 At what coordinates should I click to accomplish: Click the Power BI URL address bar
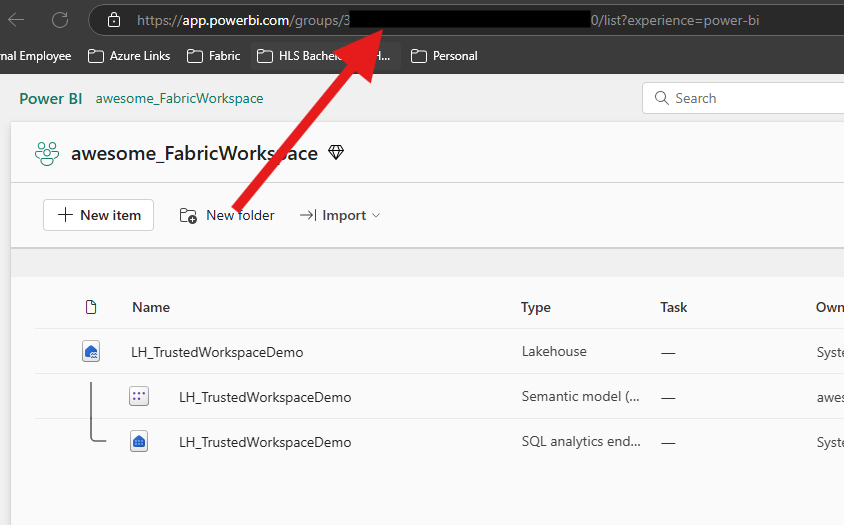pyautogui.click(x=466, y=20)
